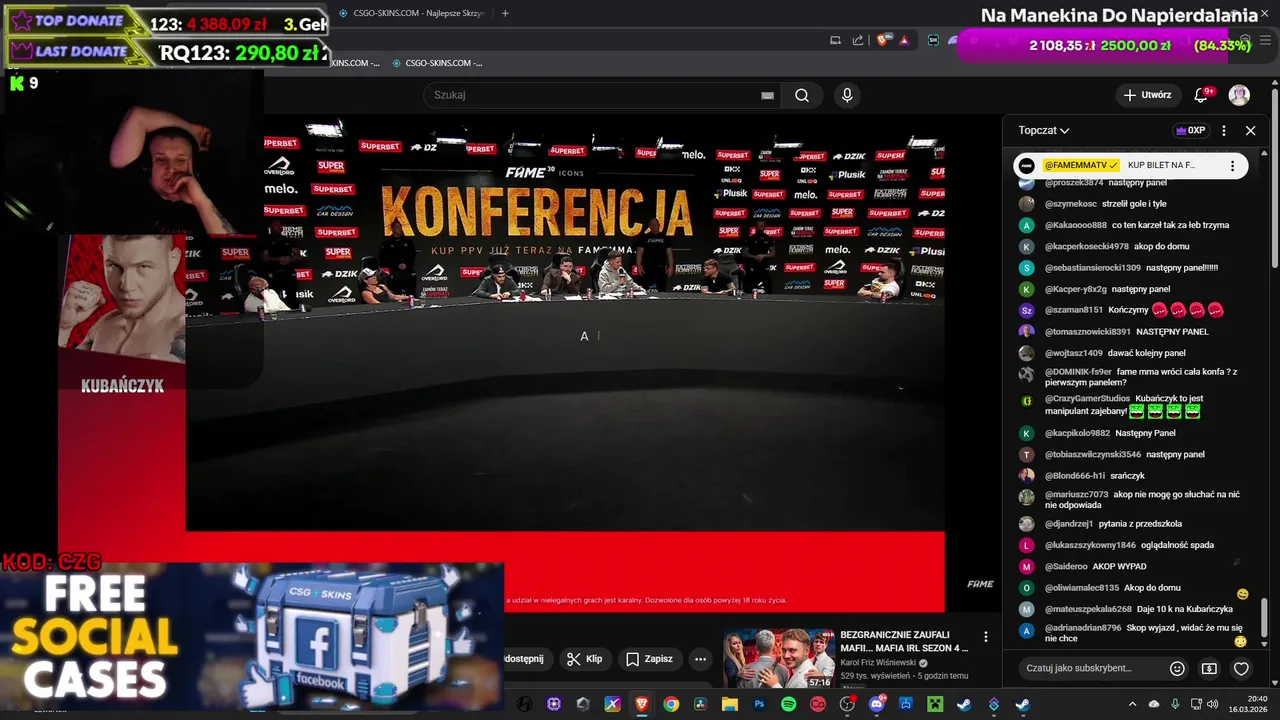Launch DaVinci Resolve from the taskbar
This screenshot has width=1280, height=720.
pyautogui.click(x=700, y=704)
